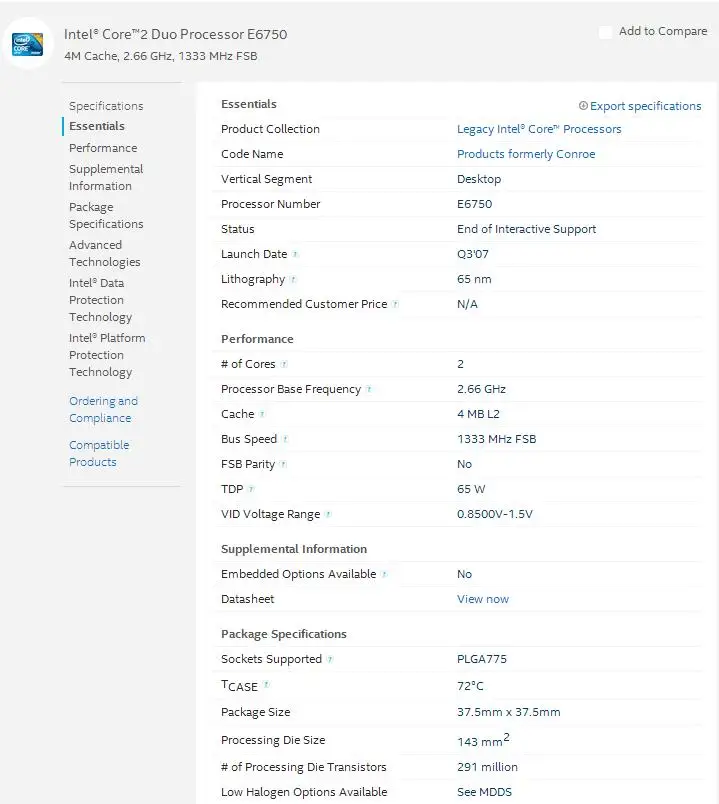Viewport: 719px width, 804px height.
Task: Check the Add to Compare box
Action: 605,32
